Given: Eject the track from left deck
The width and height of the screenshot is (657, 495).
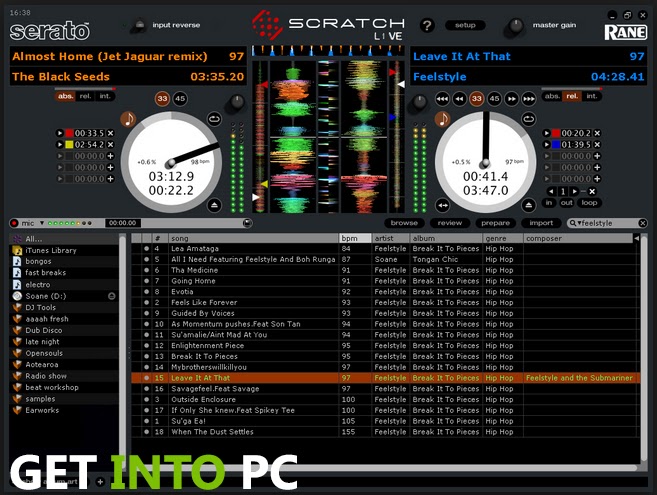Looking at the screenshot, I should point(215,205).
